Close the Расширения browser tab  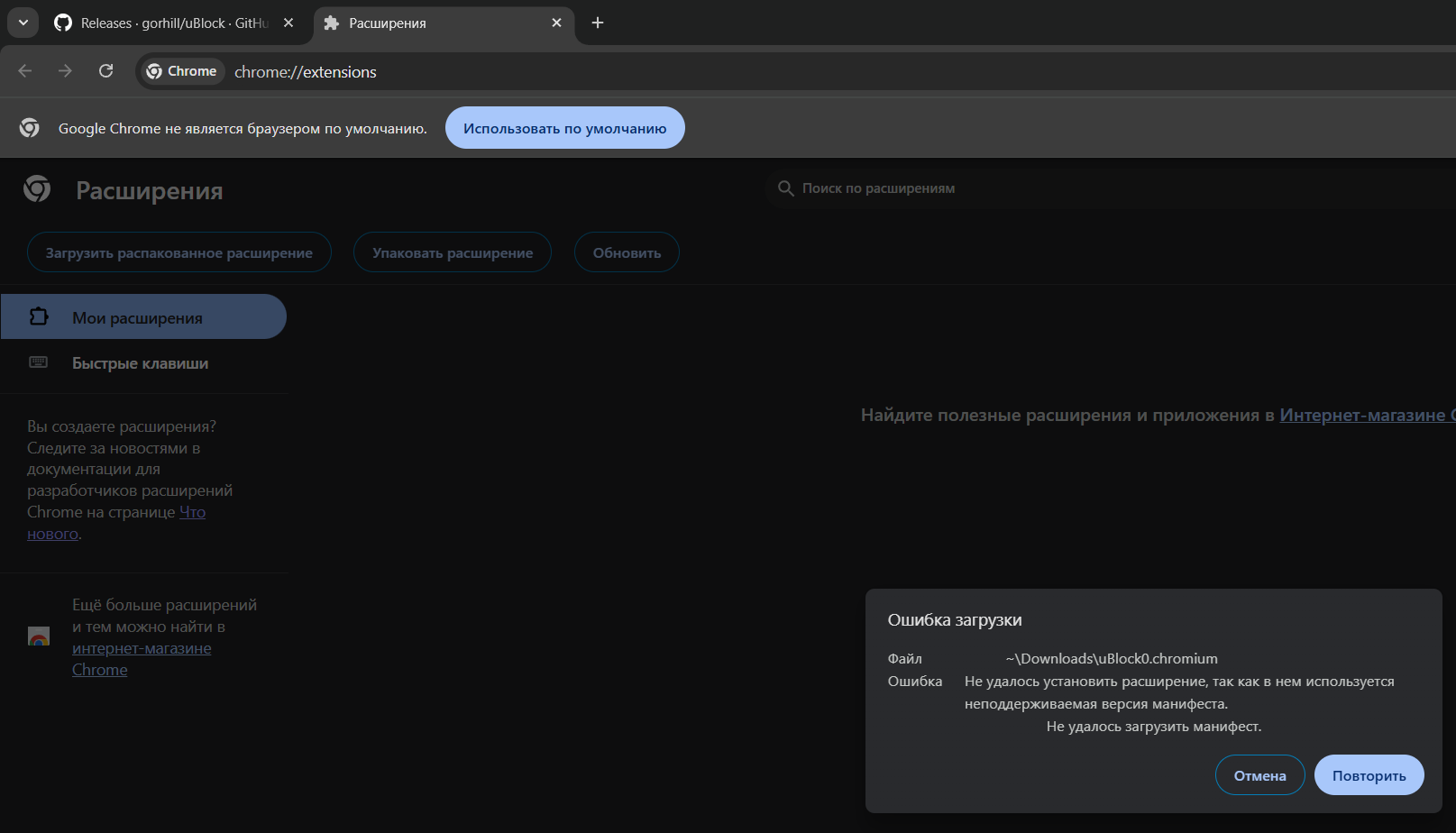click(557, 23)
